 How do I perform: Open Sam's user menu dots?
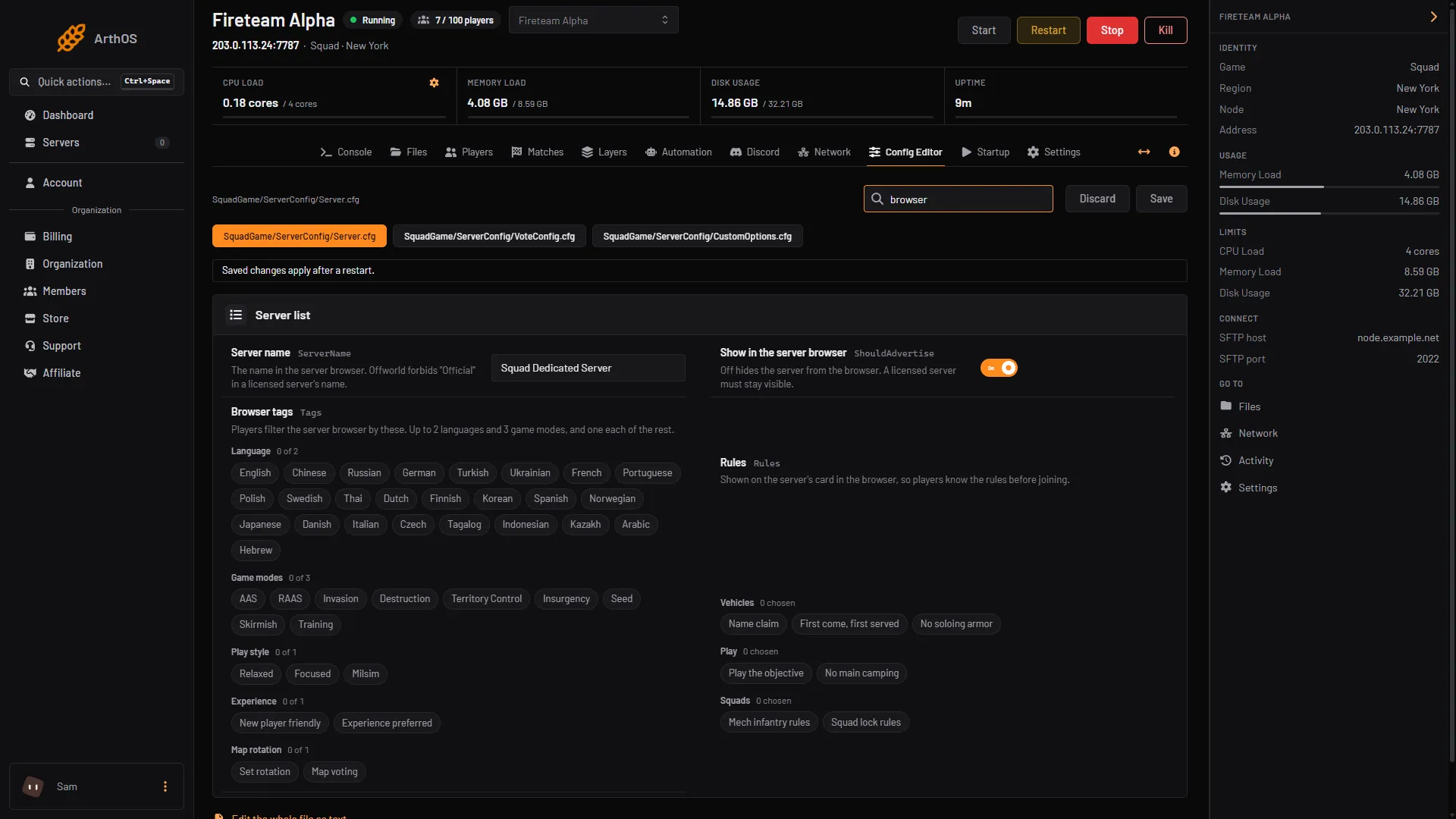coord(165,786)
